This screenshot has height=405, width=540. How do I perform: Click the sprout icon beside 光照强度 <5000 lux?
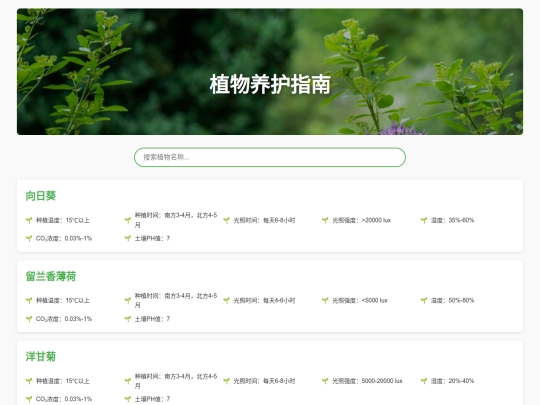point(325,301)
